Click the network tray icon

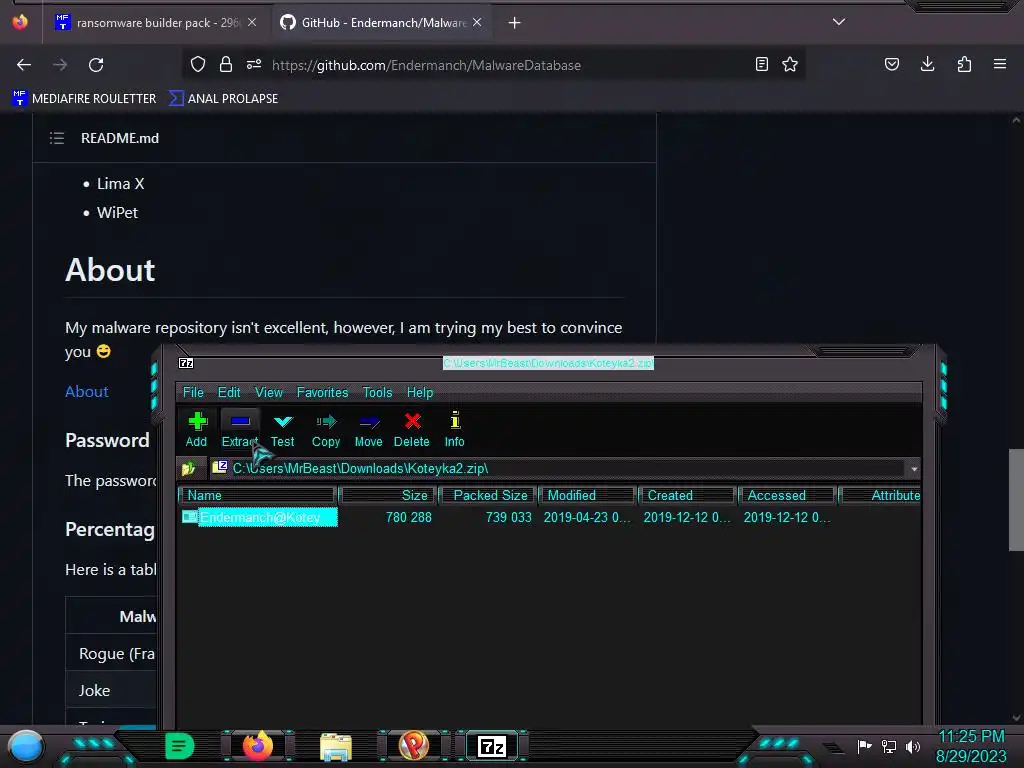[889, 746]
